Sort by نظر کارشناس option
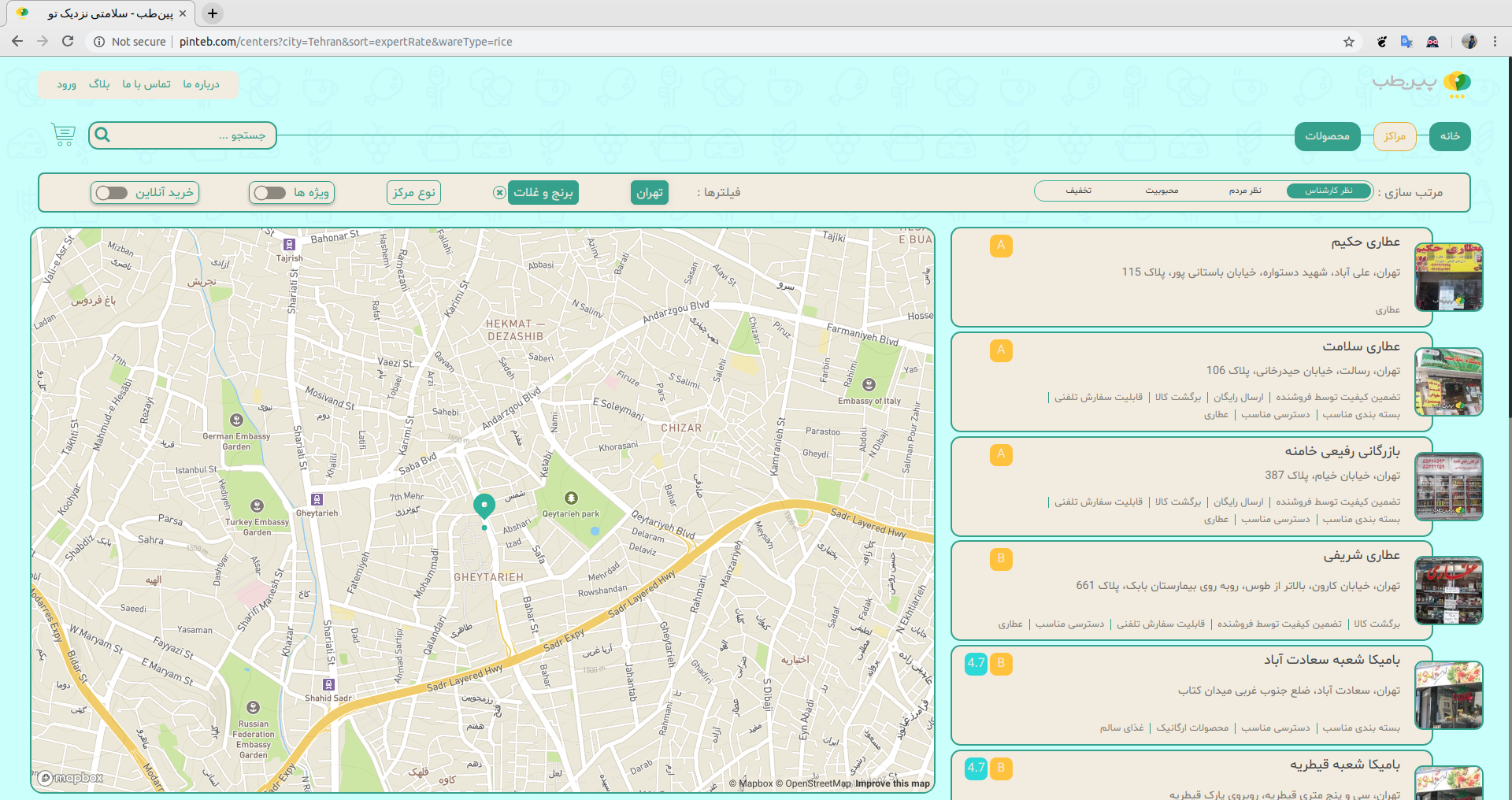This screenshot has width=1512, height=800. coord(1329,191)
